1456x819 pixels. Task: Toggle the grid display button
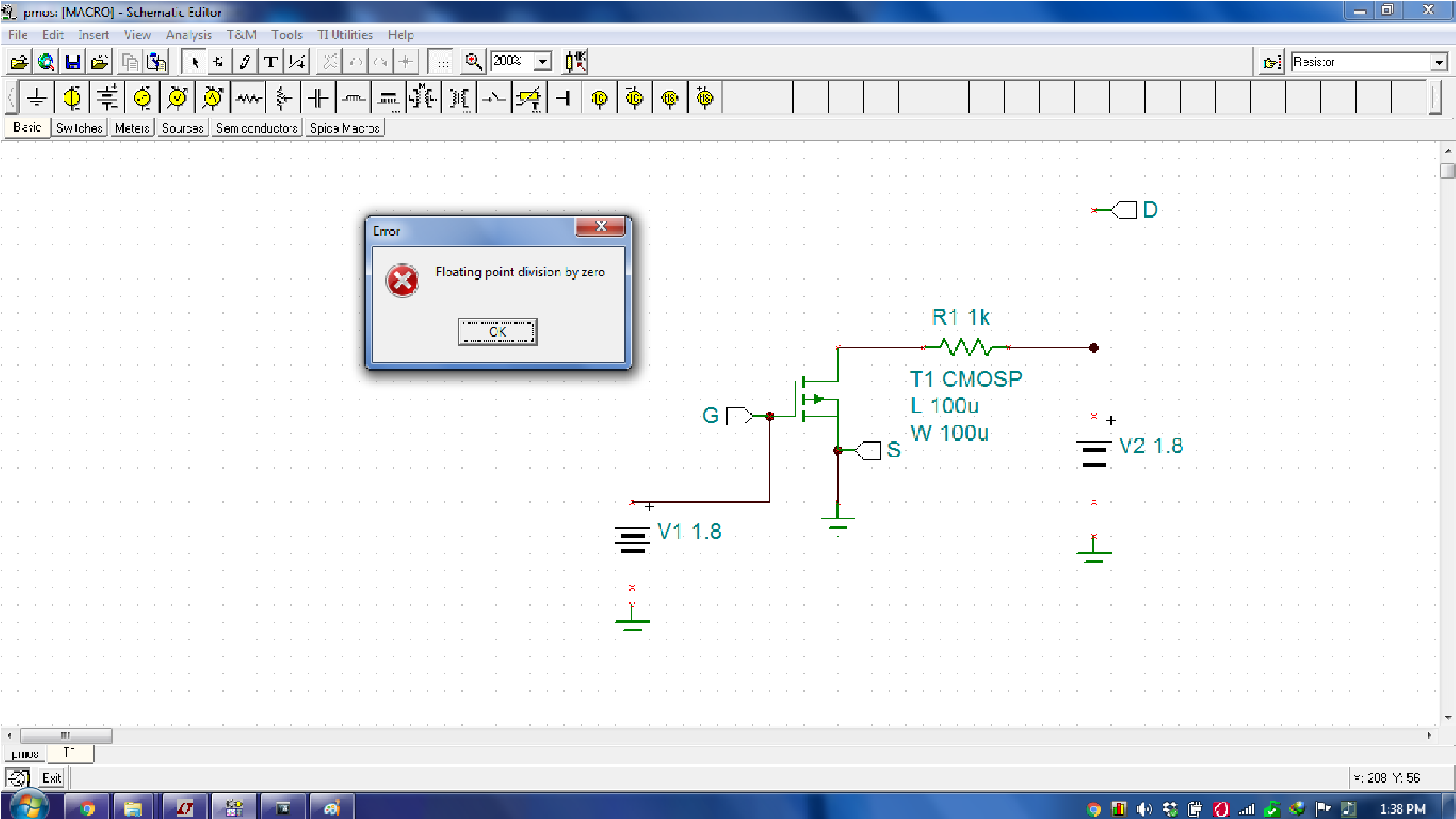441,61
